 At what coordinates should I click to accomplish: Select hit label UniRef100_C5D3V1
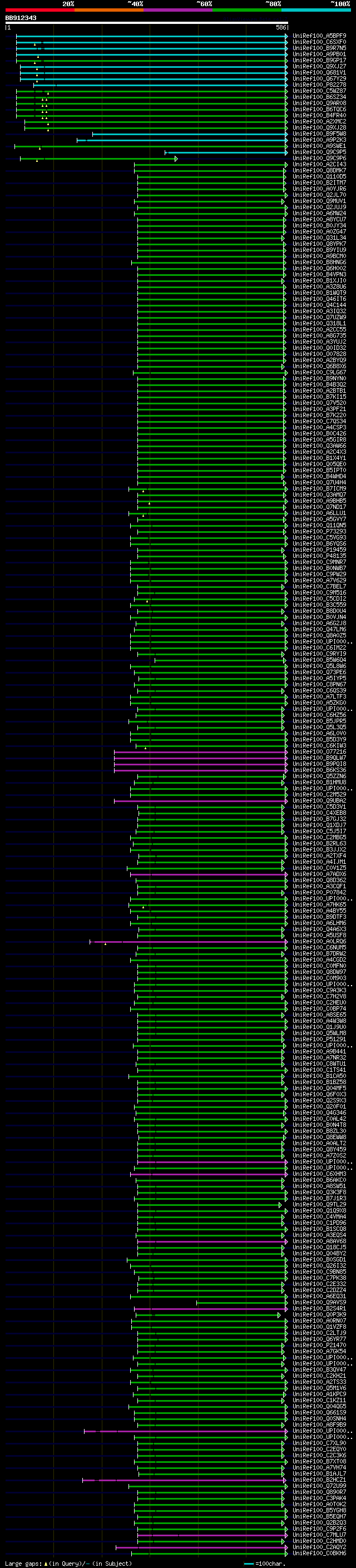coord(319,807)
